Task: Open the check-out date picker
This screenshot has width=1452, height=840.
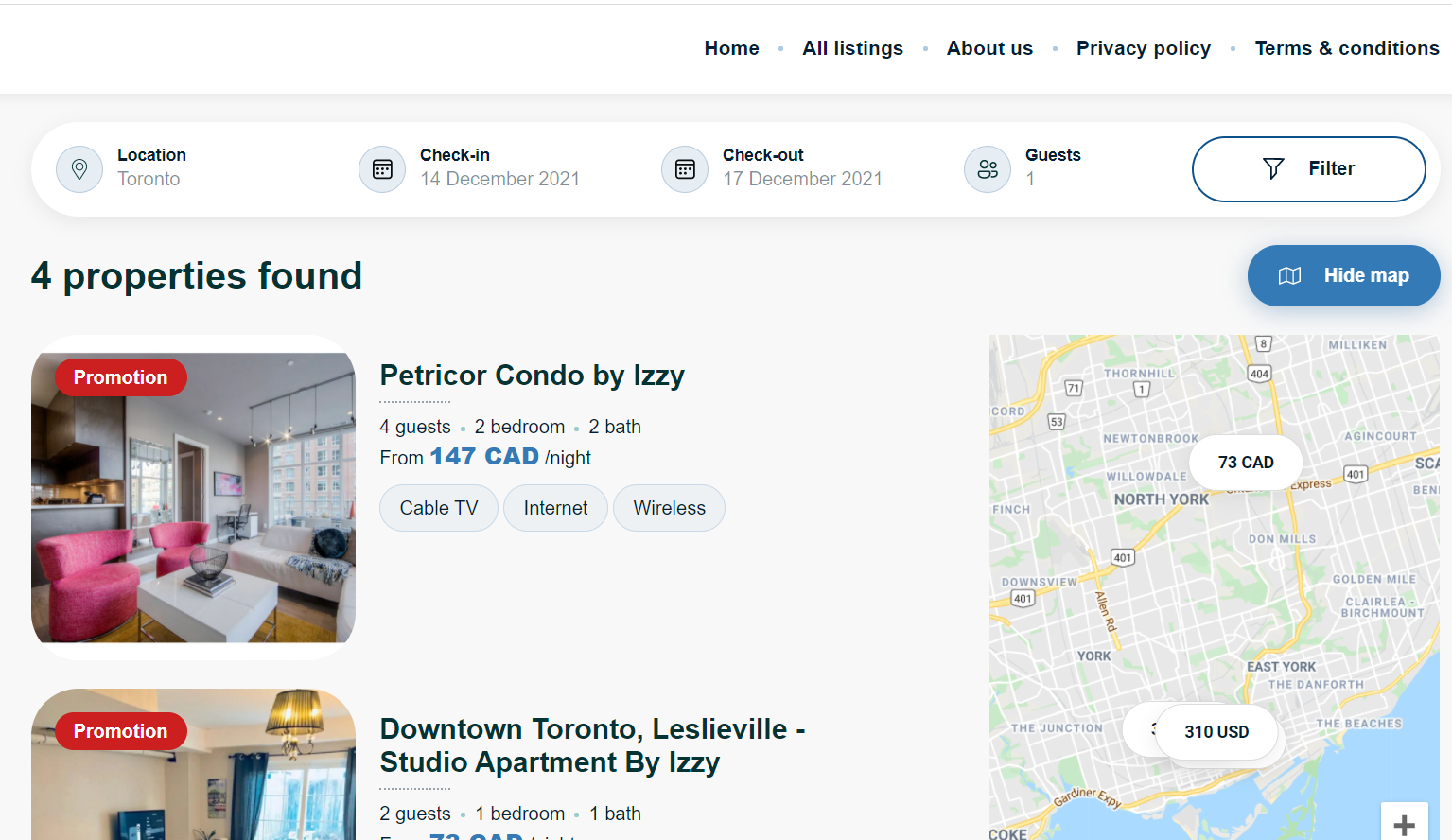Action: (x=802, y=179)
